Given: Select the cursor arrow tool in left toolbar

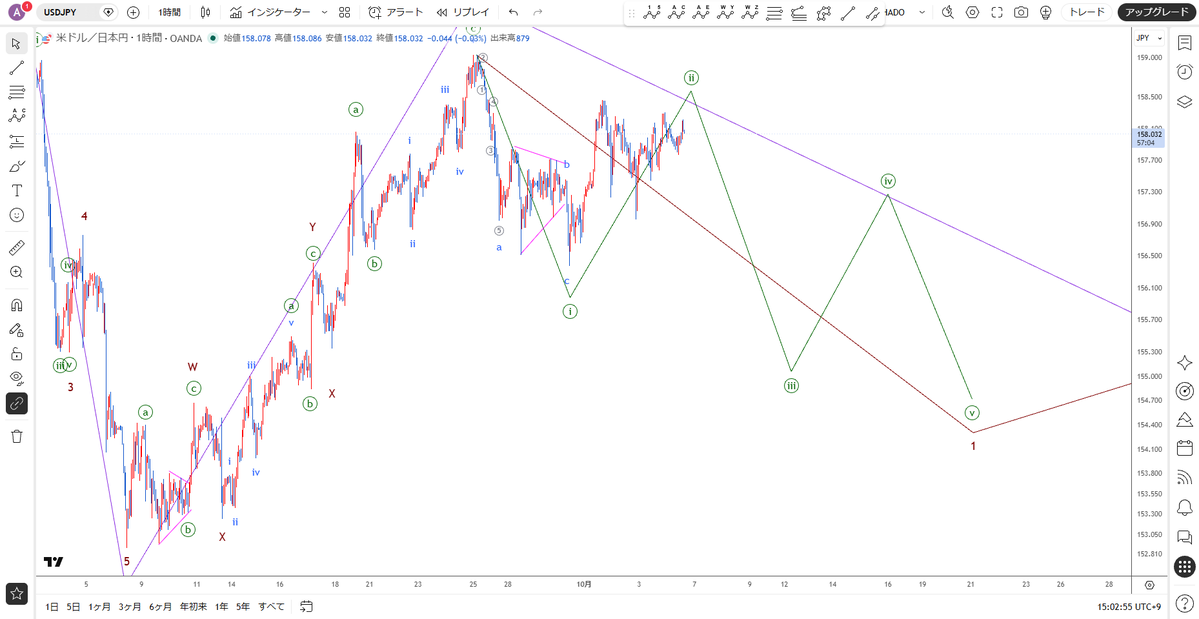Looking at the screenshot, I should (x=16, y=43).
